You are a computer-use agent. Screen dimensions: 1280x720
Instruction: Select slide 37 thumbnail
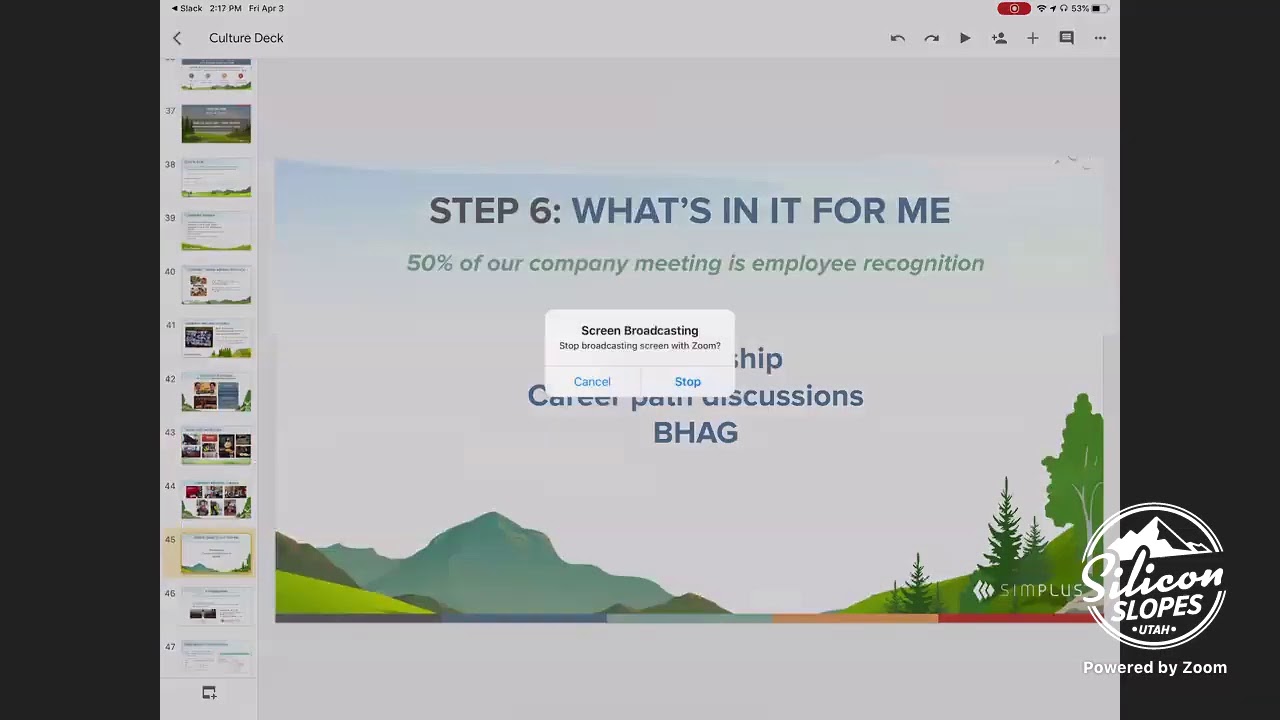pos(216,124)
